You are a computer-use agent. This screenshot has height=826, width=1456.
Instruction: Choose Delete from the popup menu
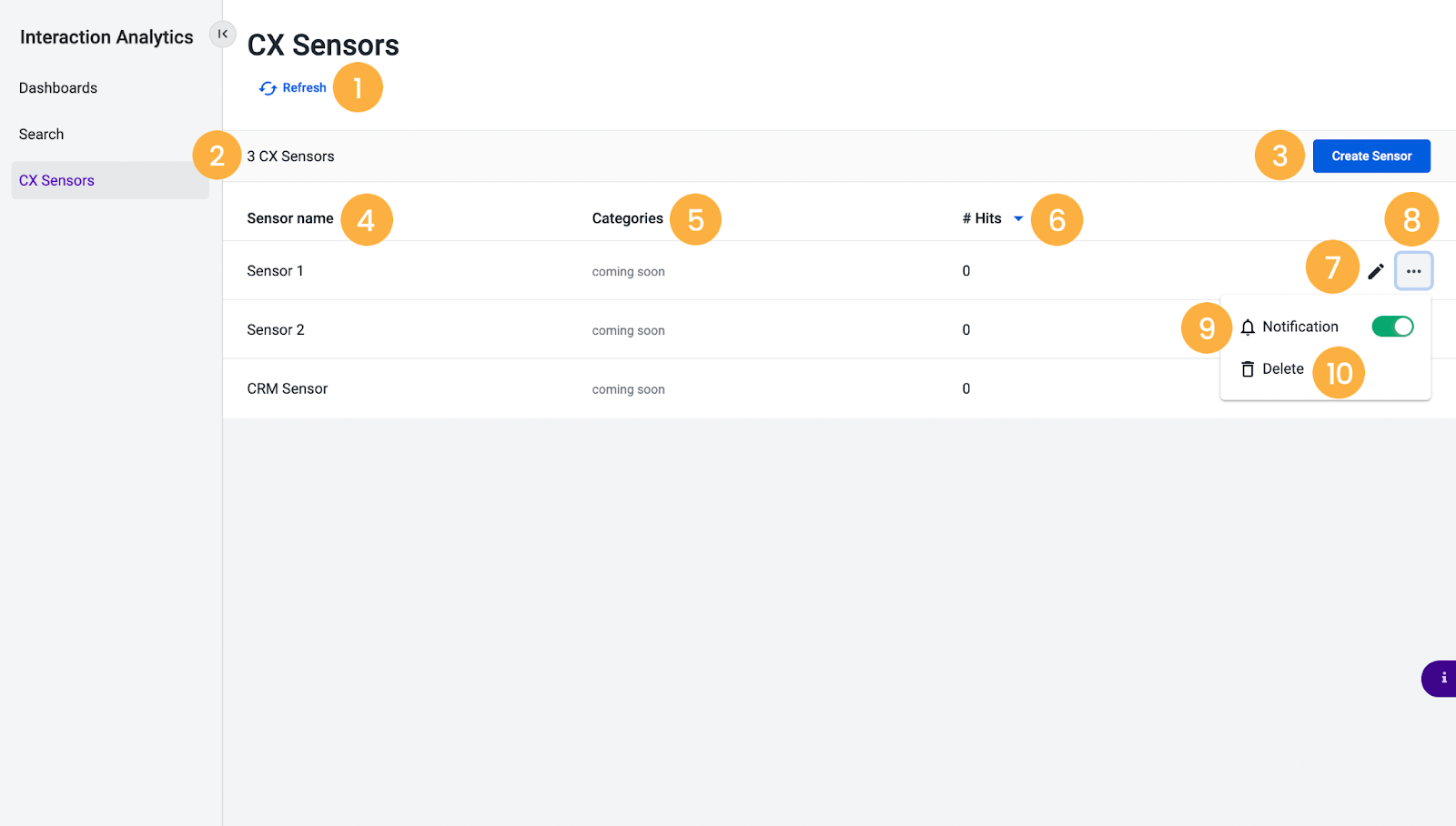tap(1282, 369)
